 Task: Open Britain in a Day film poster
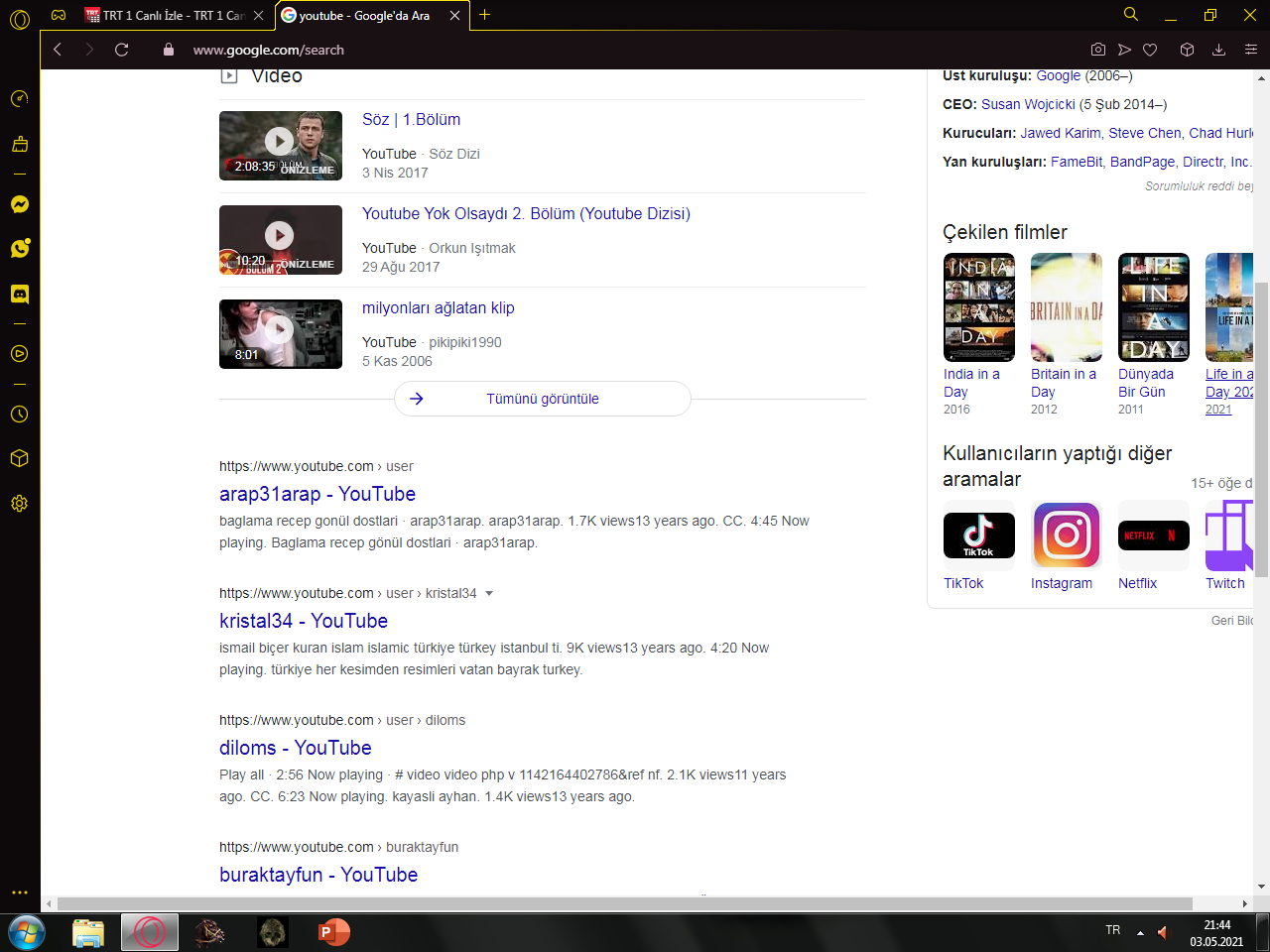[1067, 307]
